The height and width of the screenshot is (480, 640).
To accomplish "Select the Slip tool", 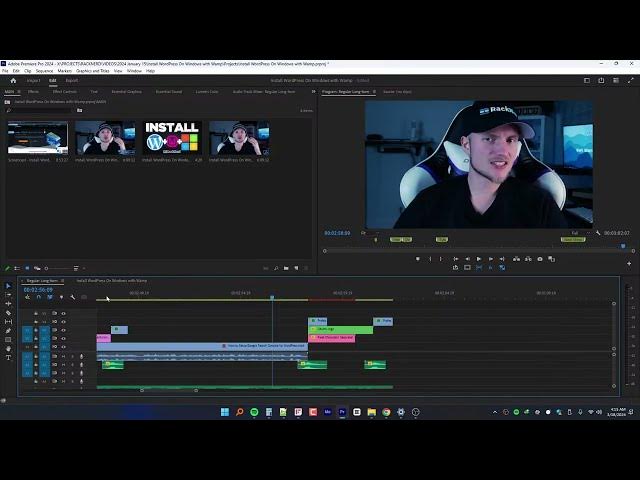I will pos(9,322).
